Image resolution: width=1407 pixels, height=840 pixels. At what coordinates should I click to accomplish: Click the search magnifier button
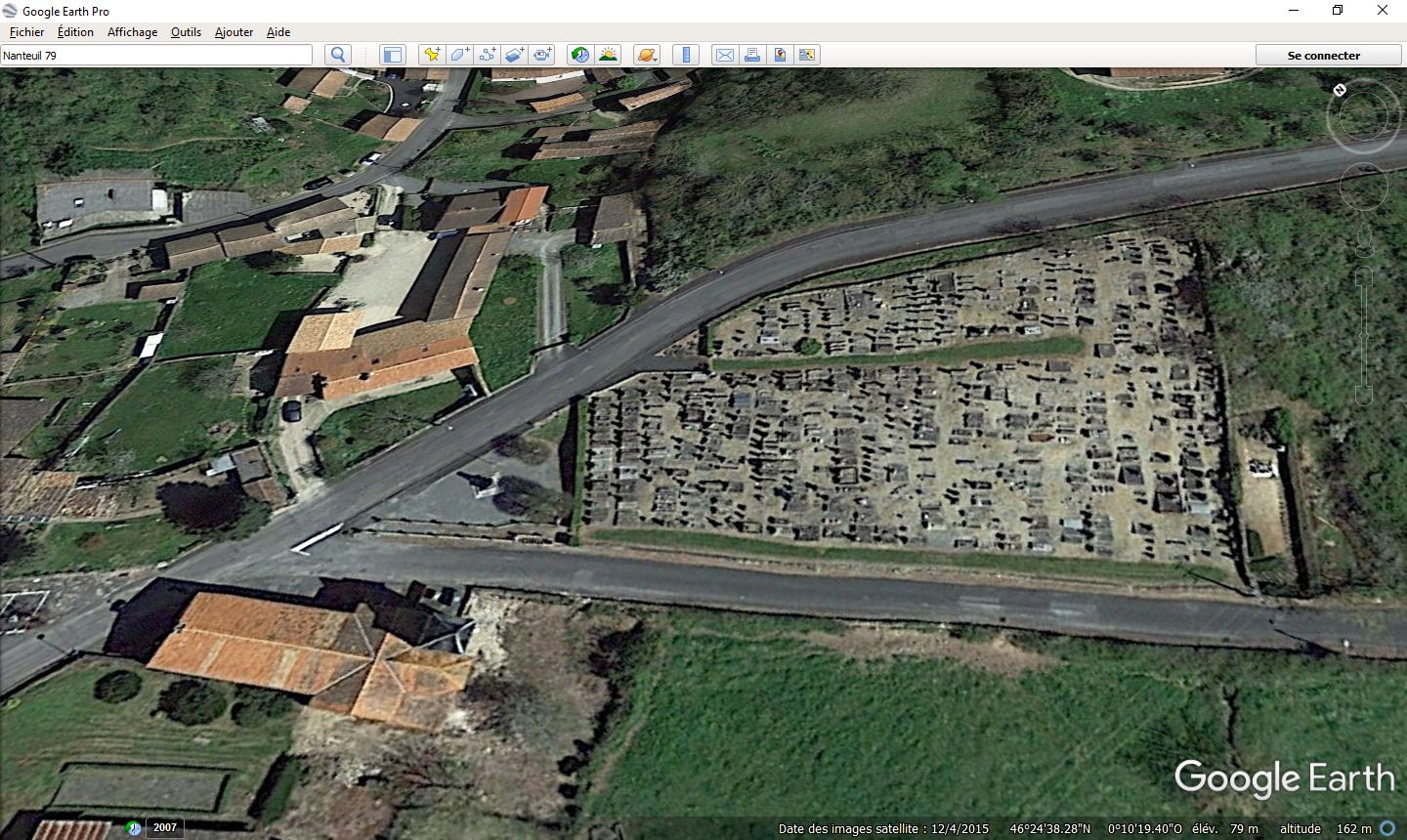338,55
